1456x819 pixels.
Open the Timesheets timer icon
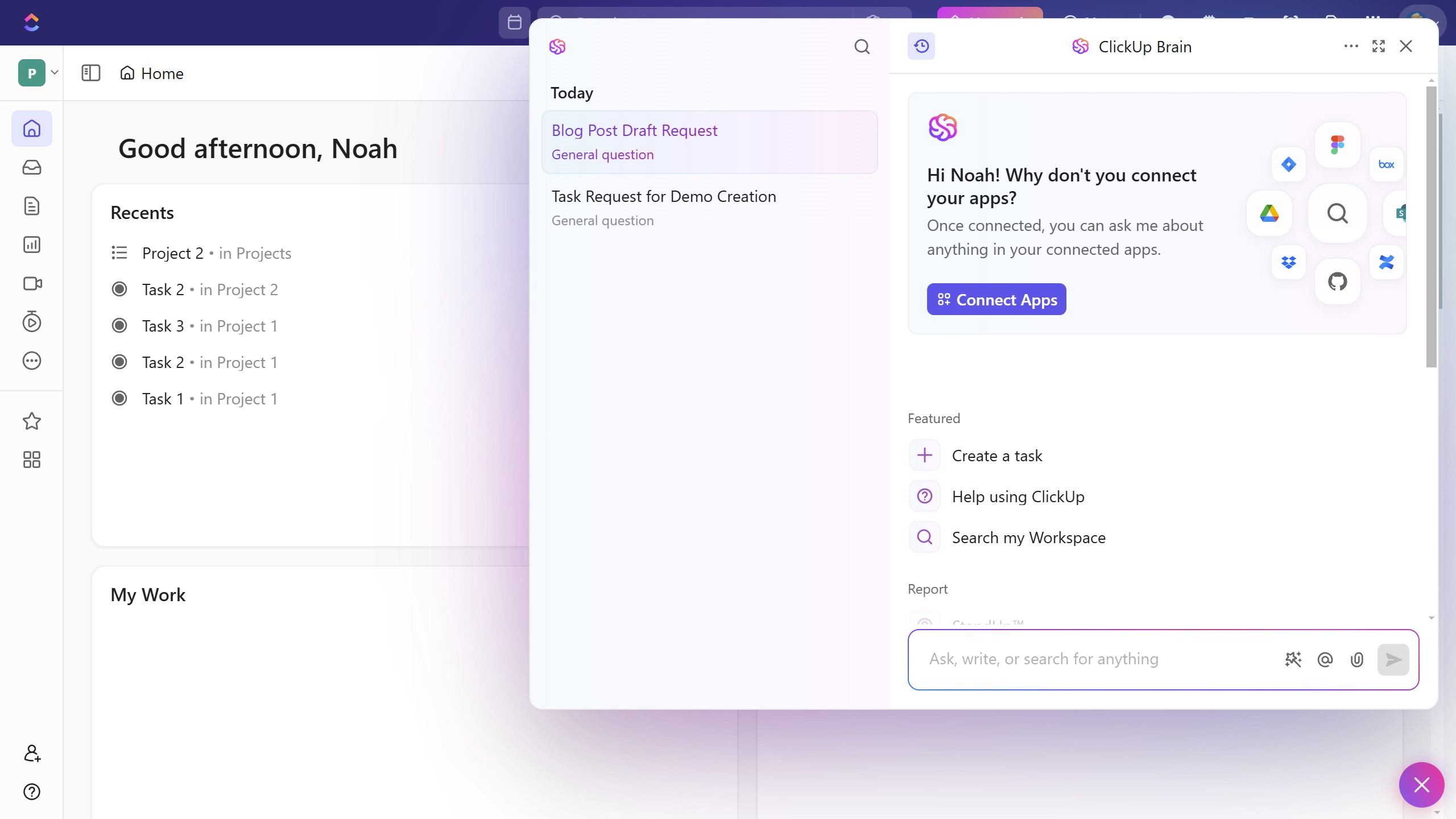32,322
